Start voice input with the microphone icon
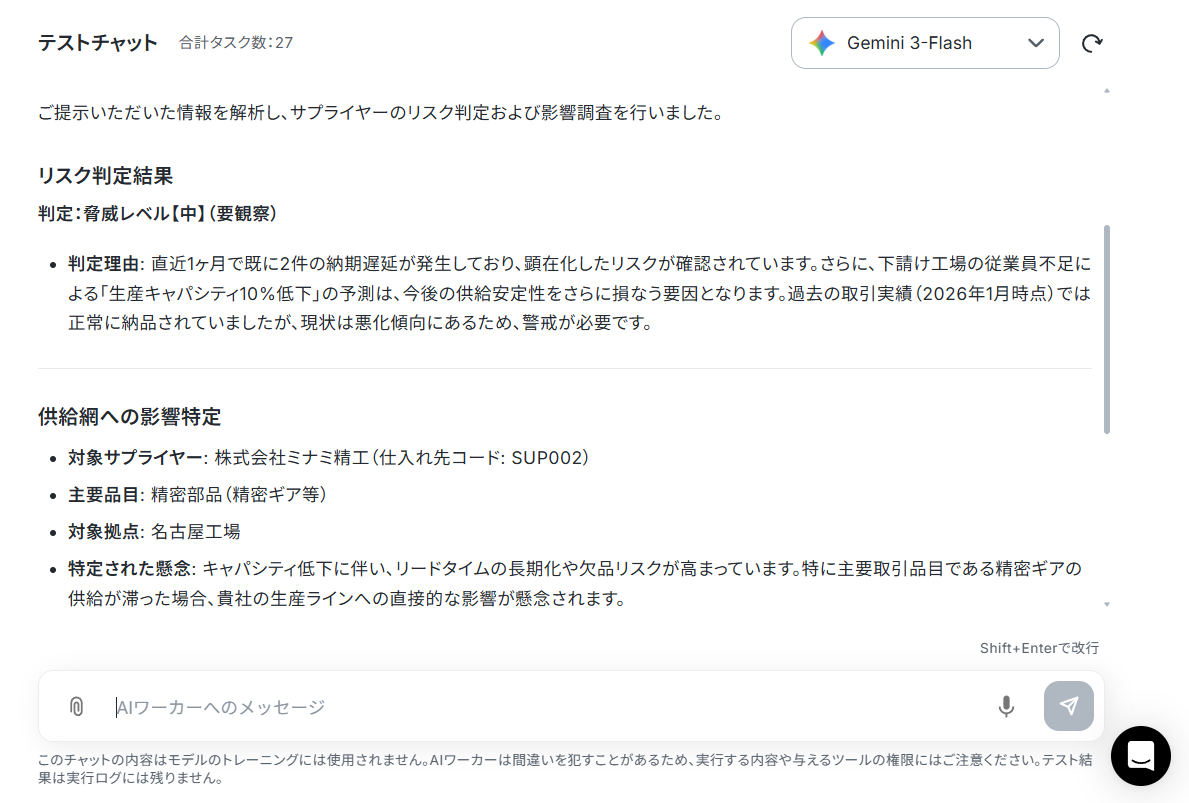This screenshot has width=1189, height=803. click(x=1005, y=707)
